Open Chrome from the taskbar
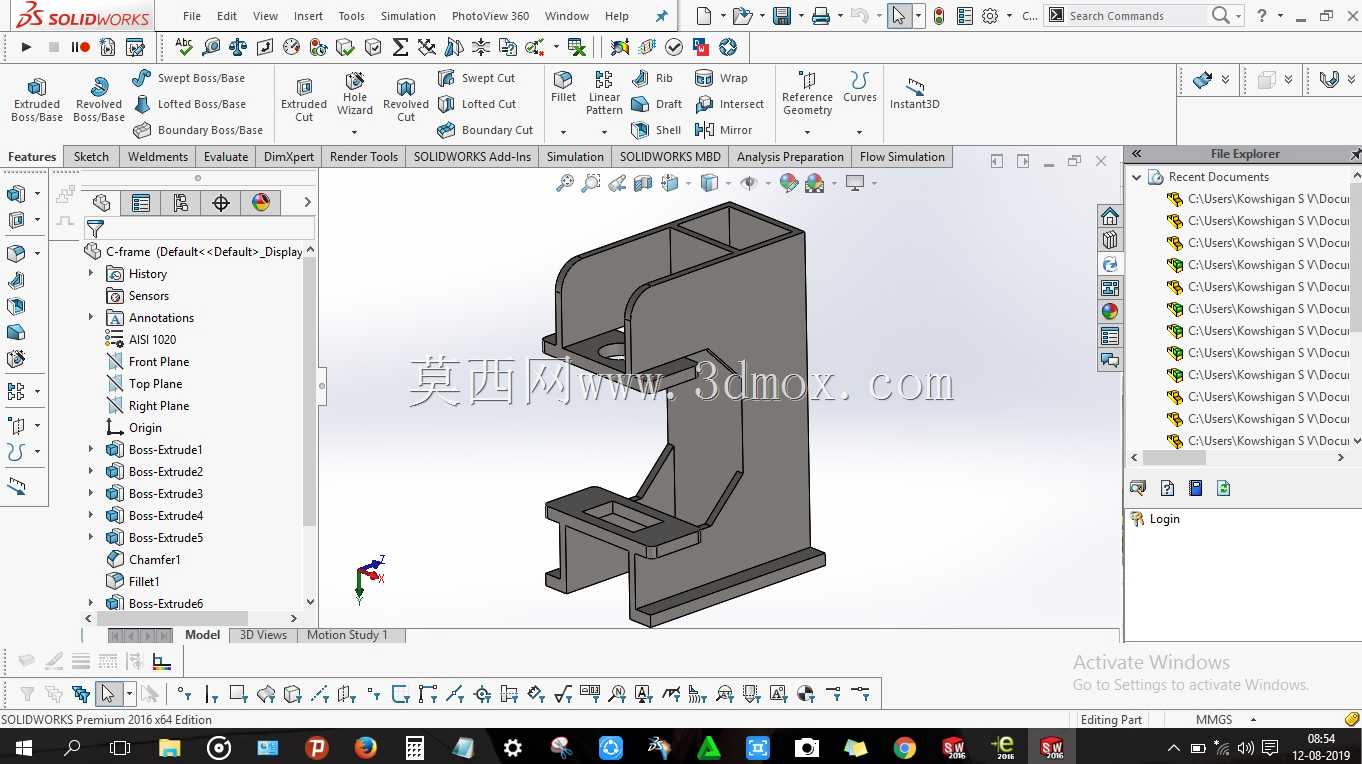This screenshot has width=1362, height=764. click(x=904, y=747)
